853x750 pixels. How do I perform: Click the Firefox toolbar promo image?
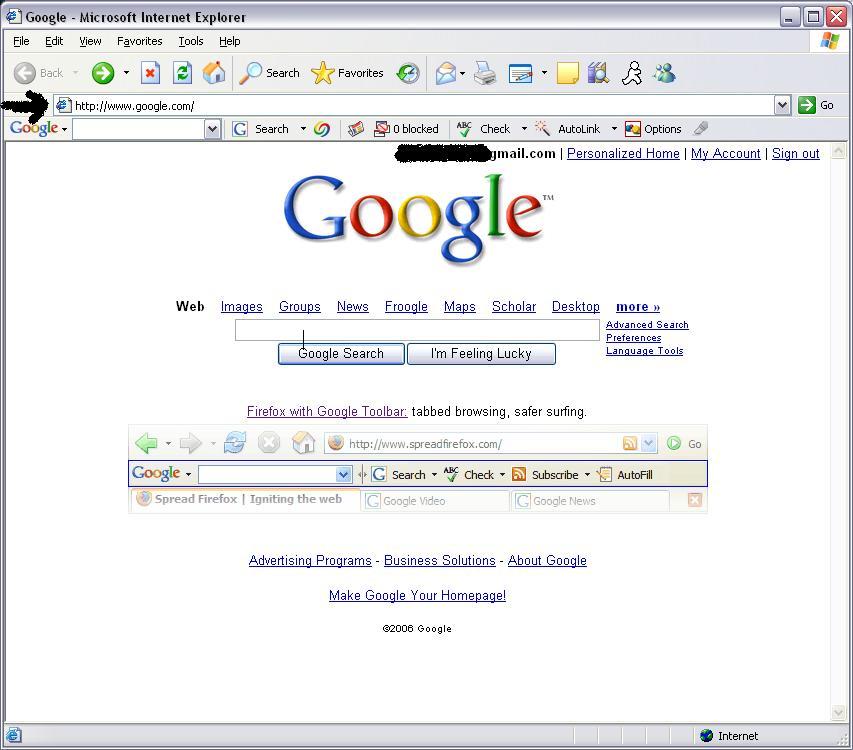[x=418, y=469]
